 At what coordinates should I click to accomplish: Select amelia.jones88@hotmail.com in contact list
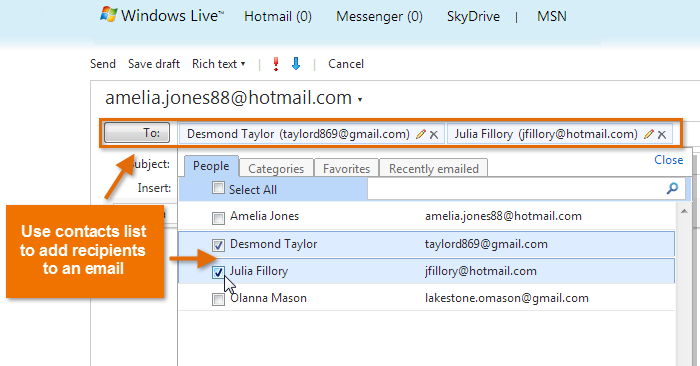point(503,216)
